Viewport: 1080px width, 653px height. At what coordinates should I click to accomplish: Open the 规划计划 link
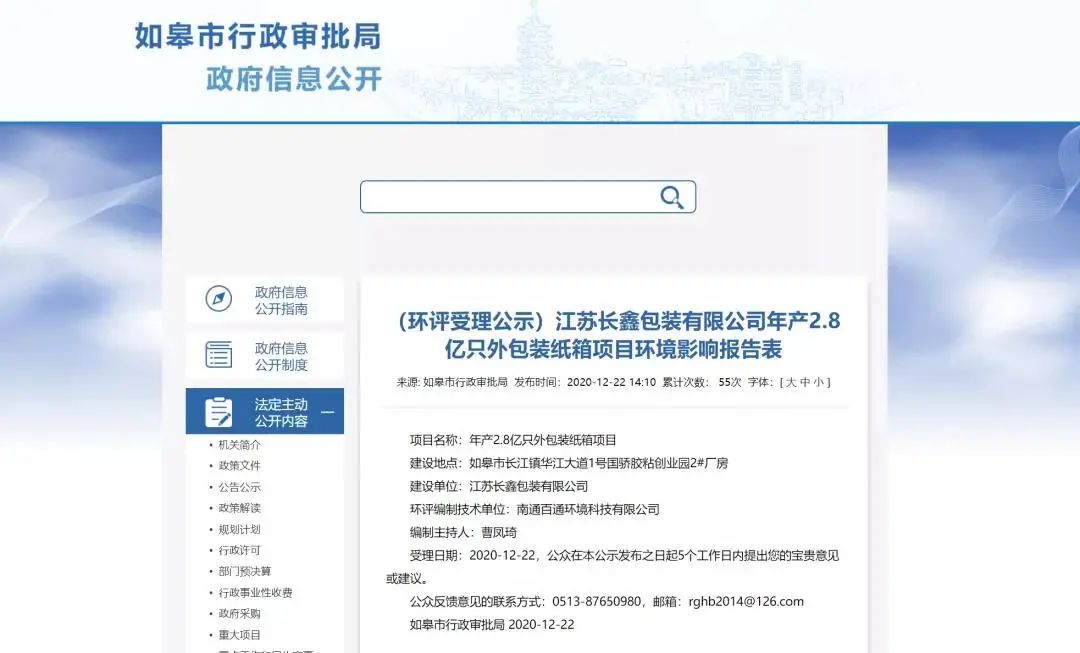tap(240, 530)
